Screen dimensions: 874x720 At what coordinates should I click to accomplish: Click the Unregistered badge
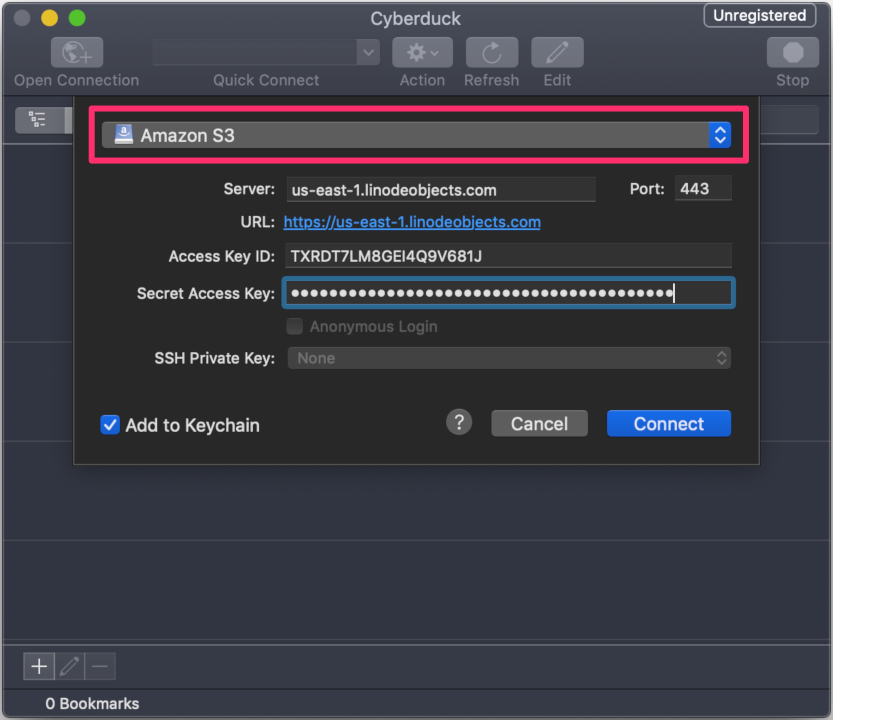point(759,15)
